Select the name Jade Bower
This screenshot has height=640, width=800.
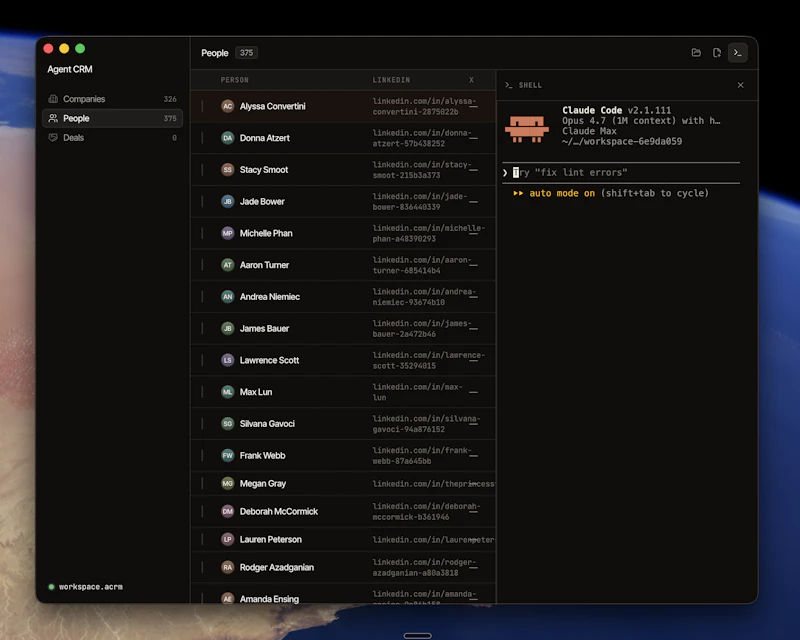(262, 202)
